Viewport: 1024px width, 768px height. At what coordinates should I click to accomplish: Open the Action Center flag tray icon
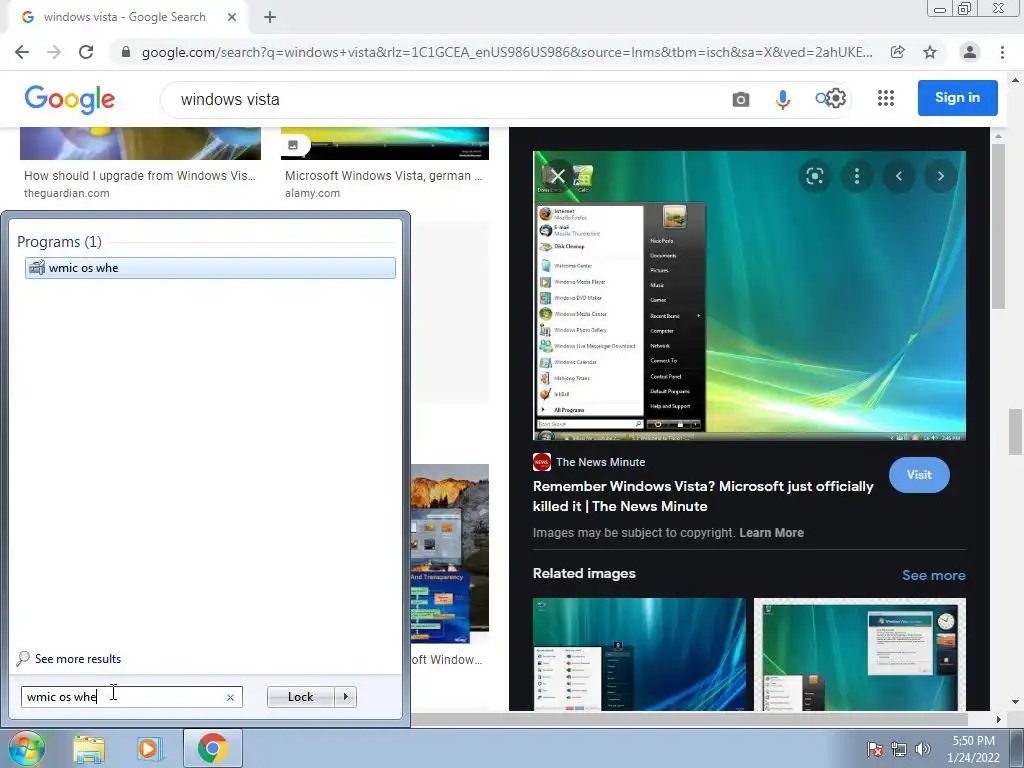[875, 749]
